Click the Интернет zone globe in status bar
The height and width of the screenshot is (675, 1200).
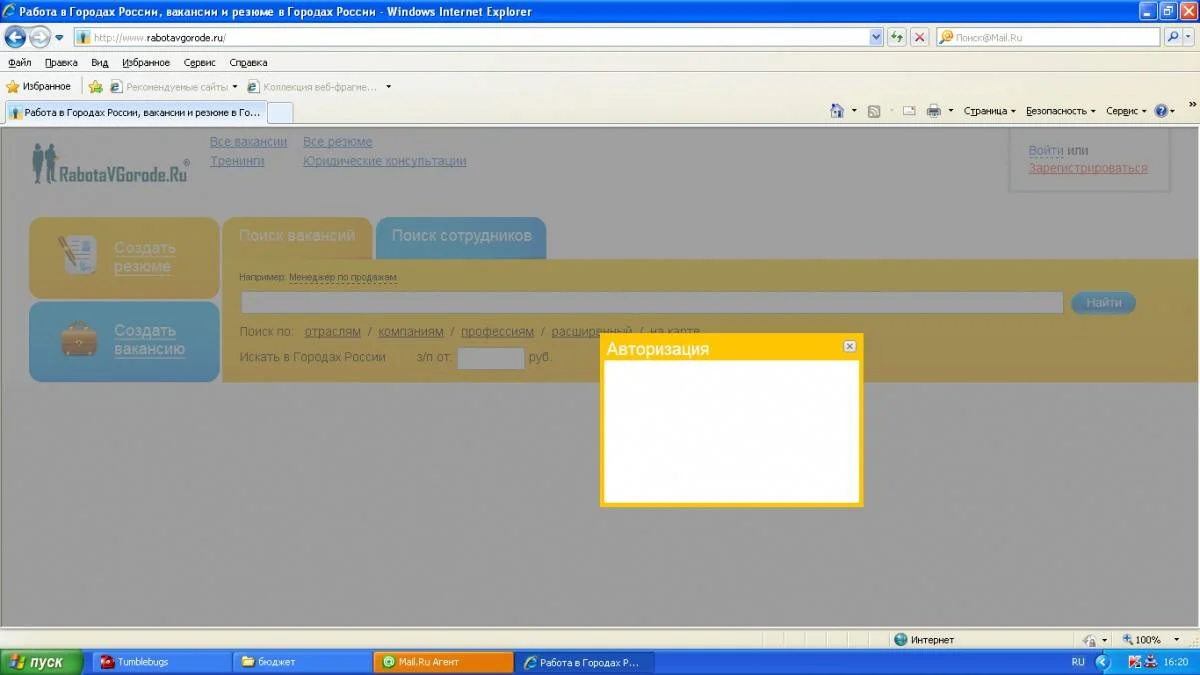coord(900,639)
